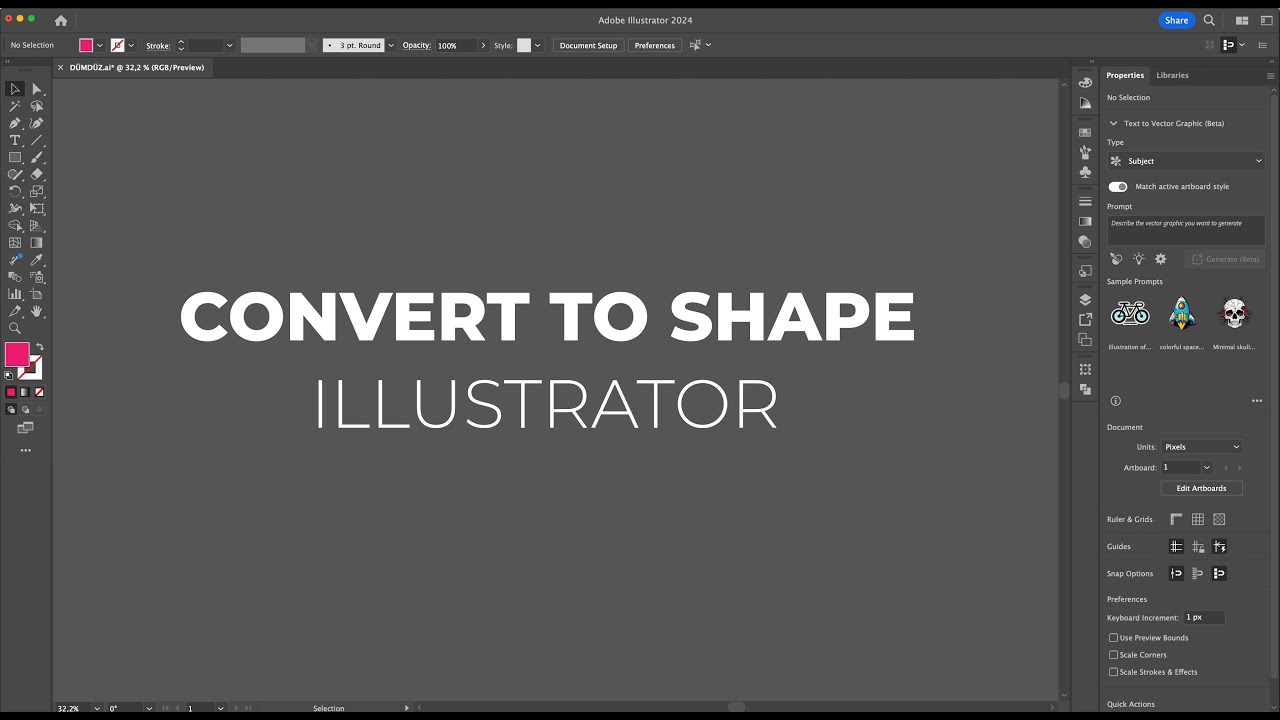Enable Scale Strokes & Effects checkbox
Image resolution: width=1280 pixels, height=720 pixels.
tap(1113, 672)
